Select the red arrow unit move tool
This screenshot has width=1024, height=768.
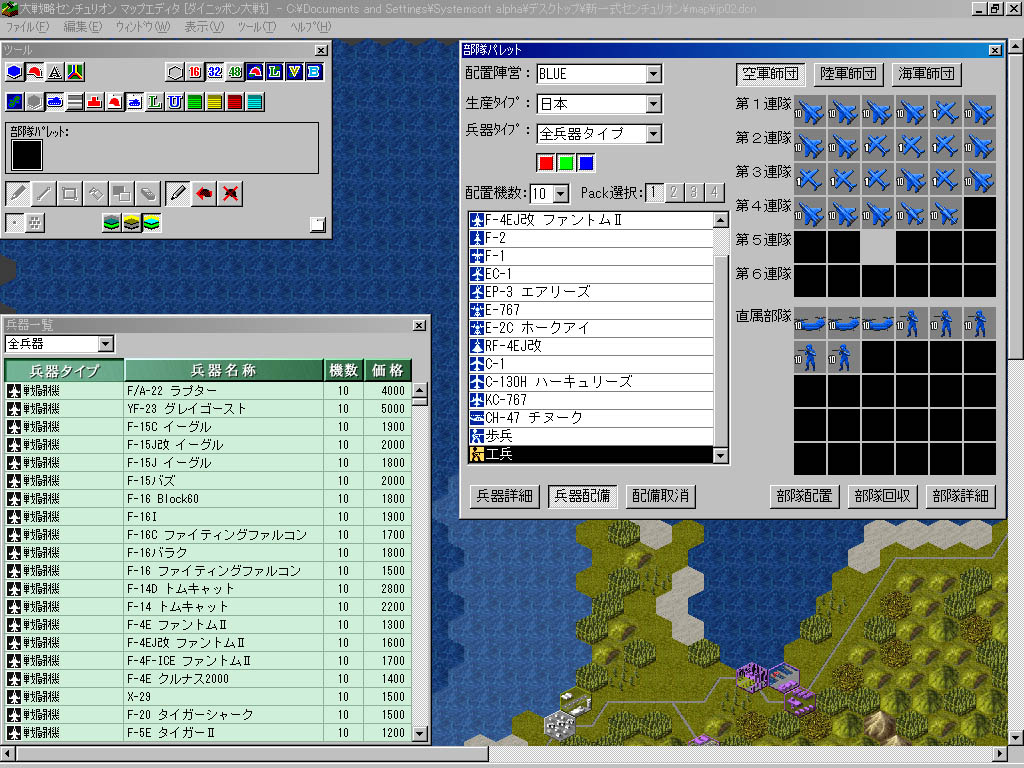point(204,192)
